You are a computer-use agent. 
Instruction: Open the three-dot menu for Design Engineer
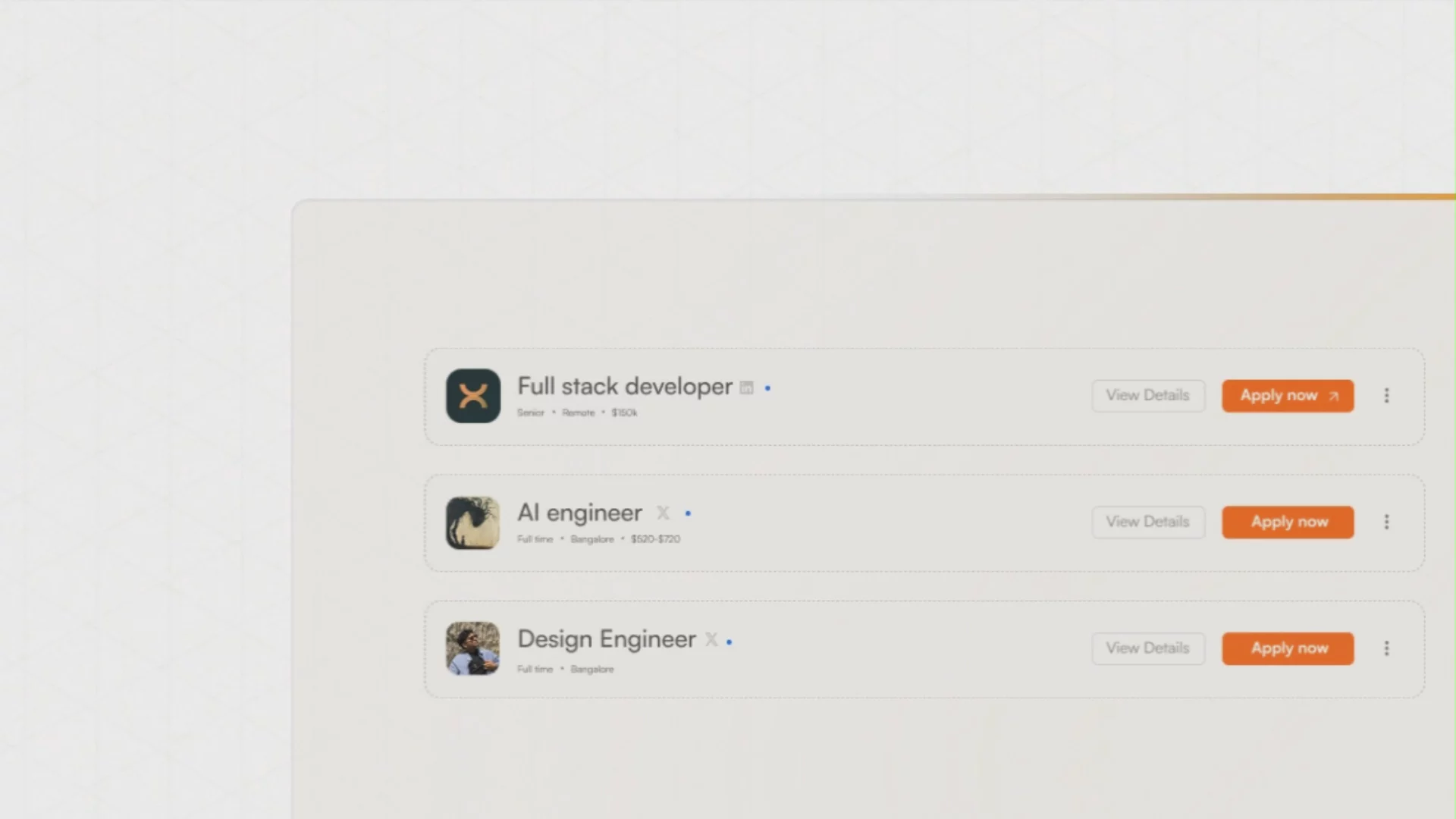pyautogui.click(x=1386, y=648)
